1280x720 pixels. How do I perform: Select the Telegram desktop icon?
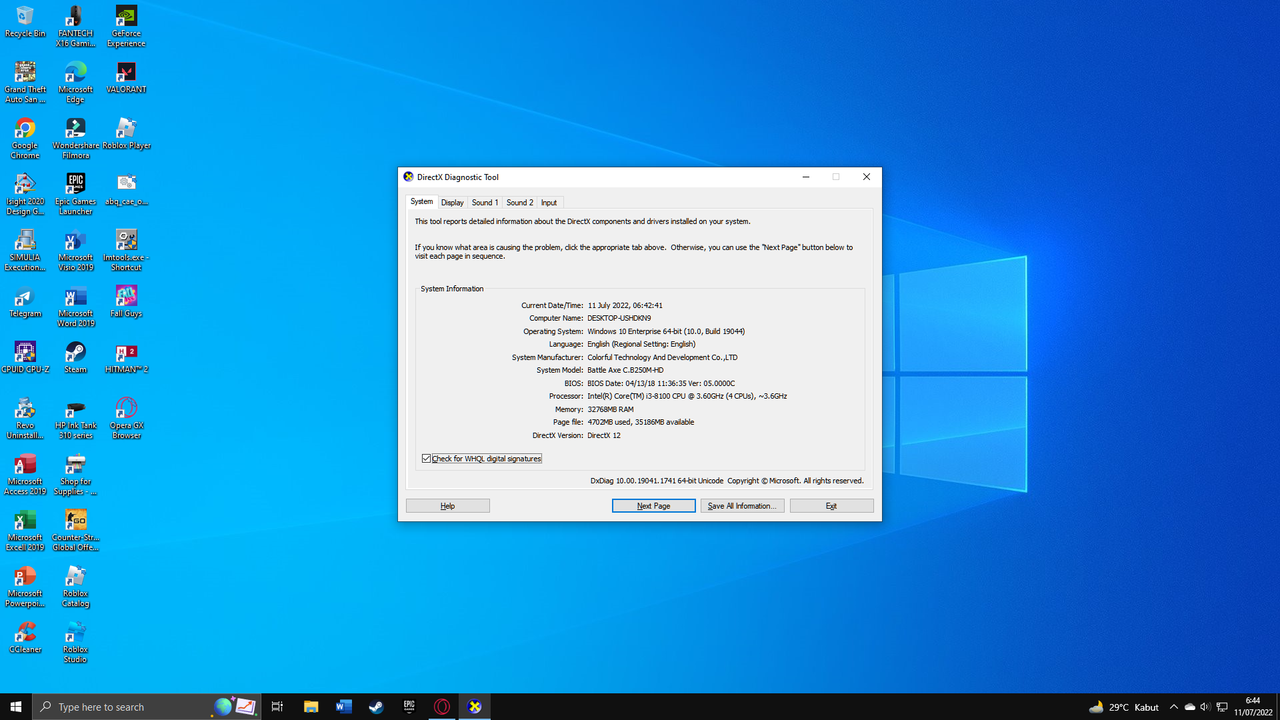[x=25, y=302]
